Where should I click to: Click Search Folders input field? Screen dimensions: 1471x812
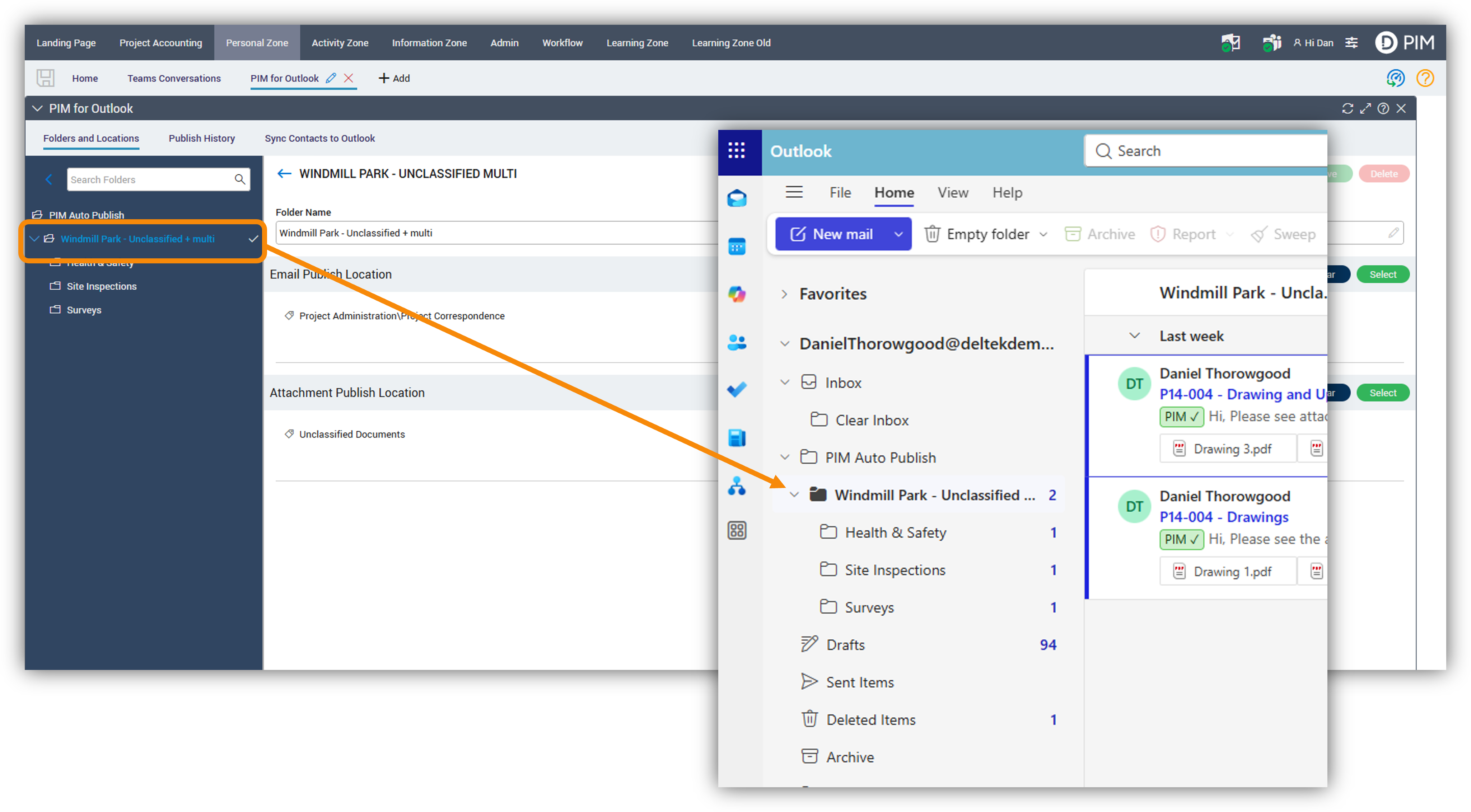(150, 180)
